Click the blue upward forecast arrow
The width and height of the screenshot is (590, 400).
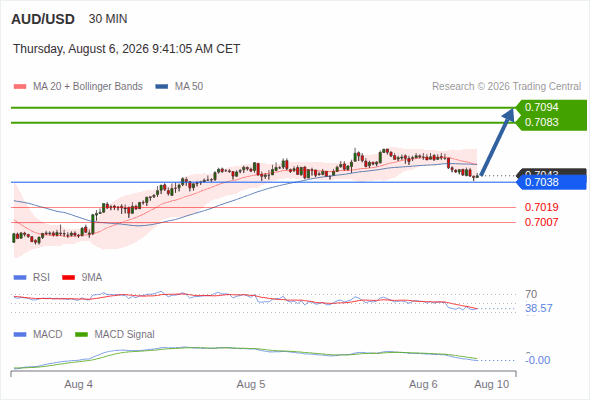click(497, 142)
